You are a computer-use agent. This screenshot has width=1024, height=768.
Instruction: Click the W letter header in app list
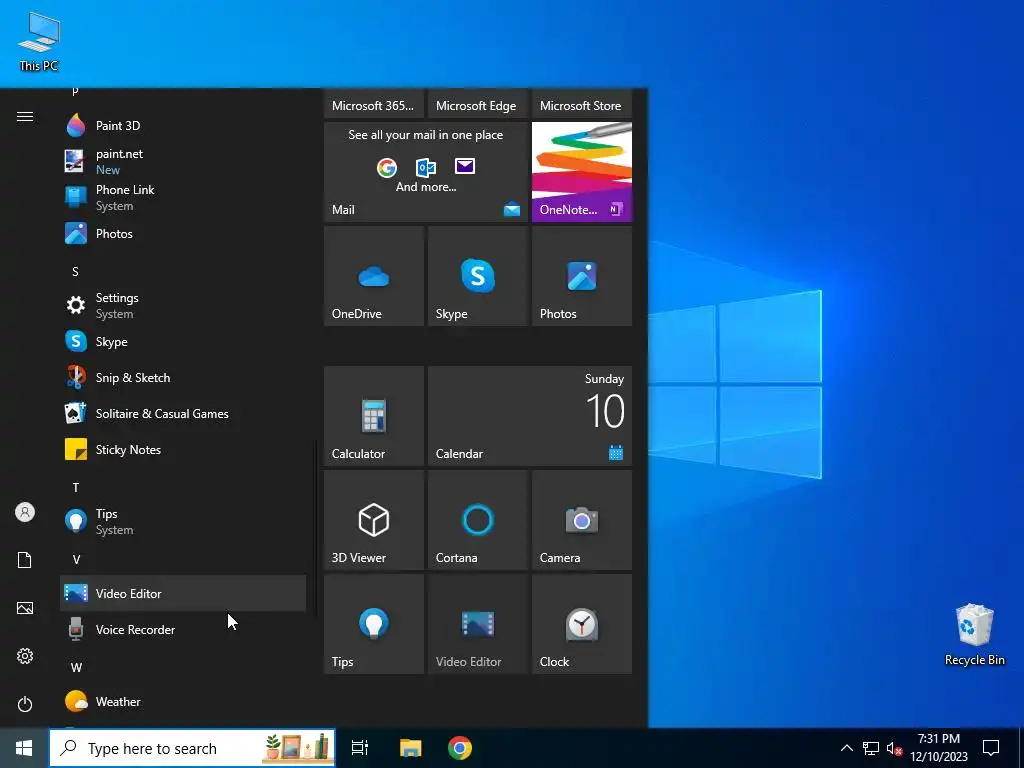click(x=76, y=667)
